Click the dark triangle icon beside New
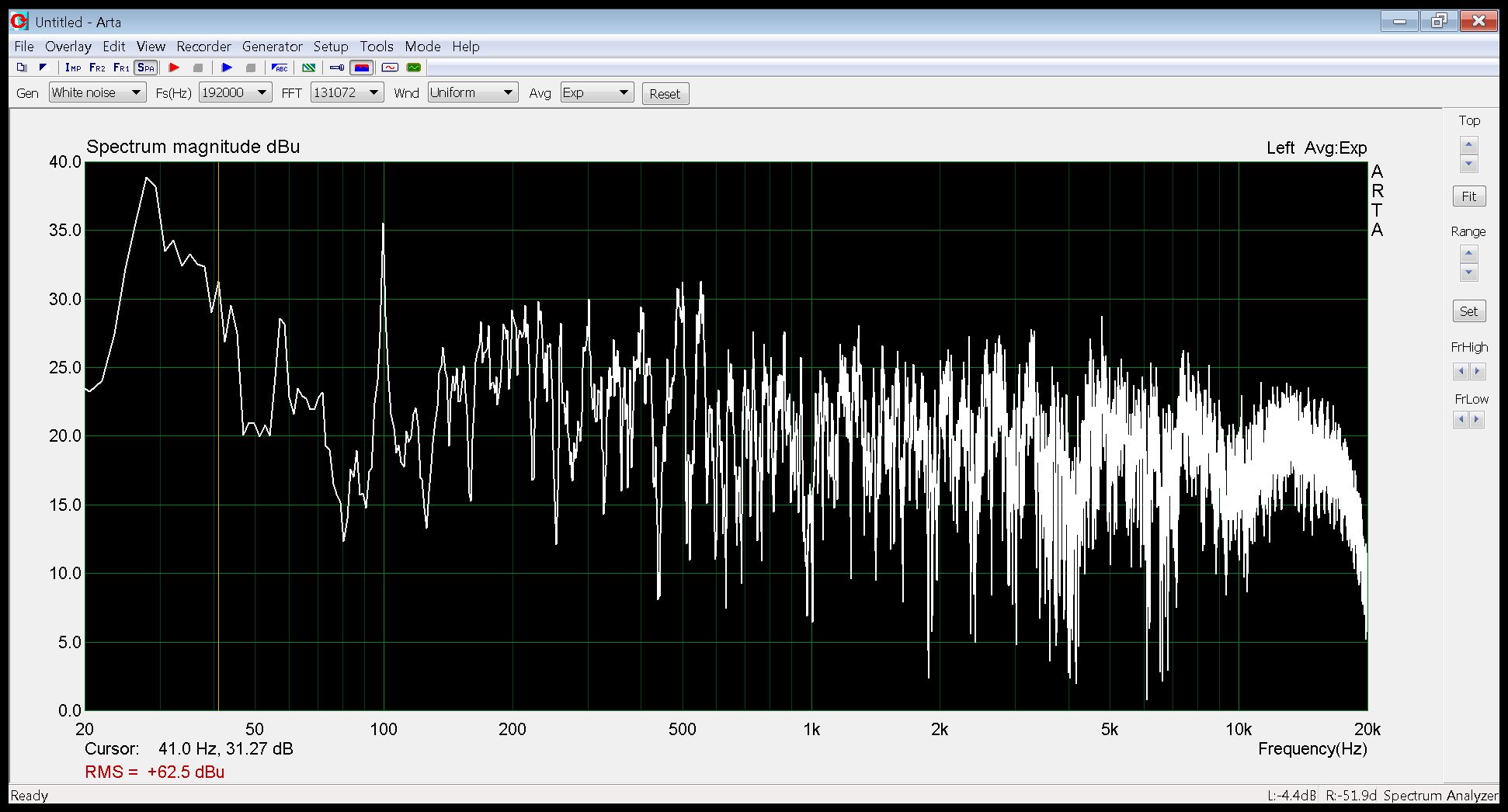The height and width of the screenshot is (812, 1508). point(43,68)
